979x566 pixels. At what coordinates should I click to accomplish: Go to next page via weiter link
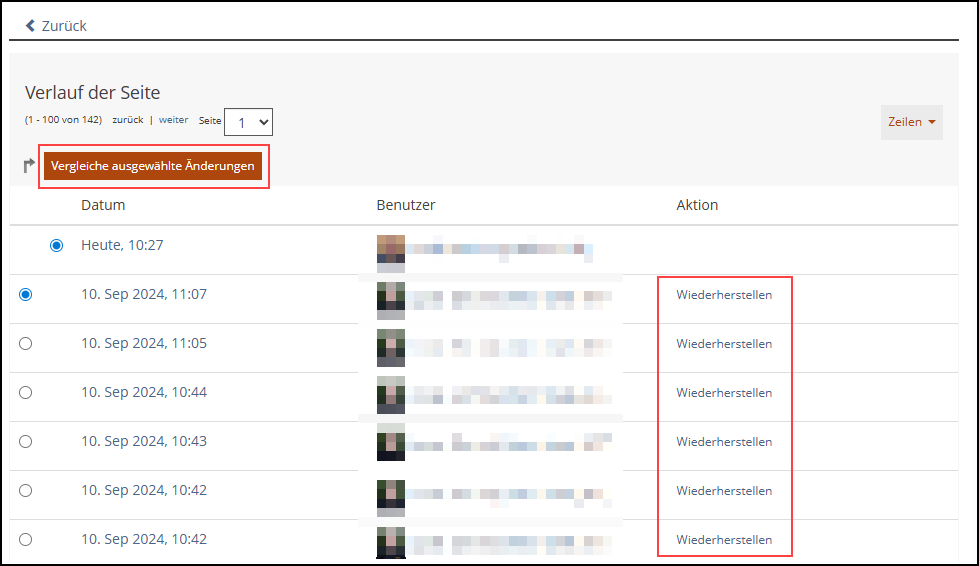[173, 120]
